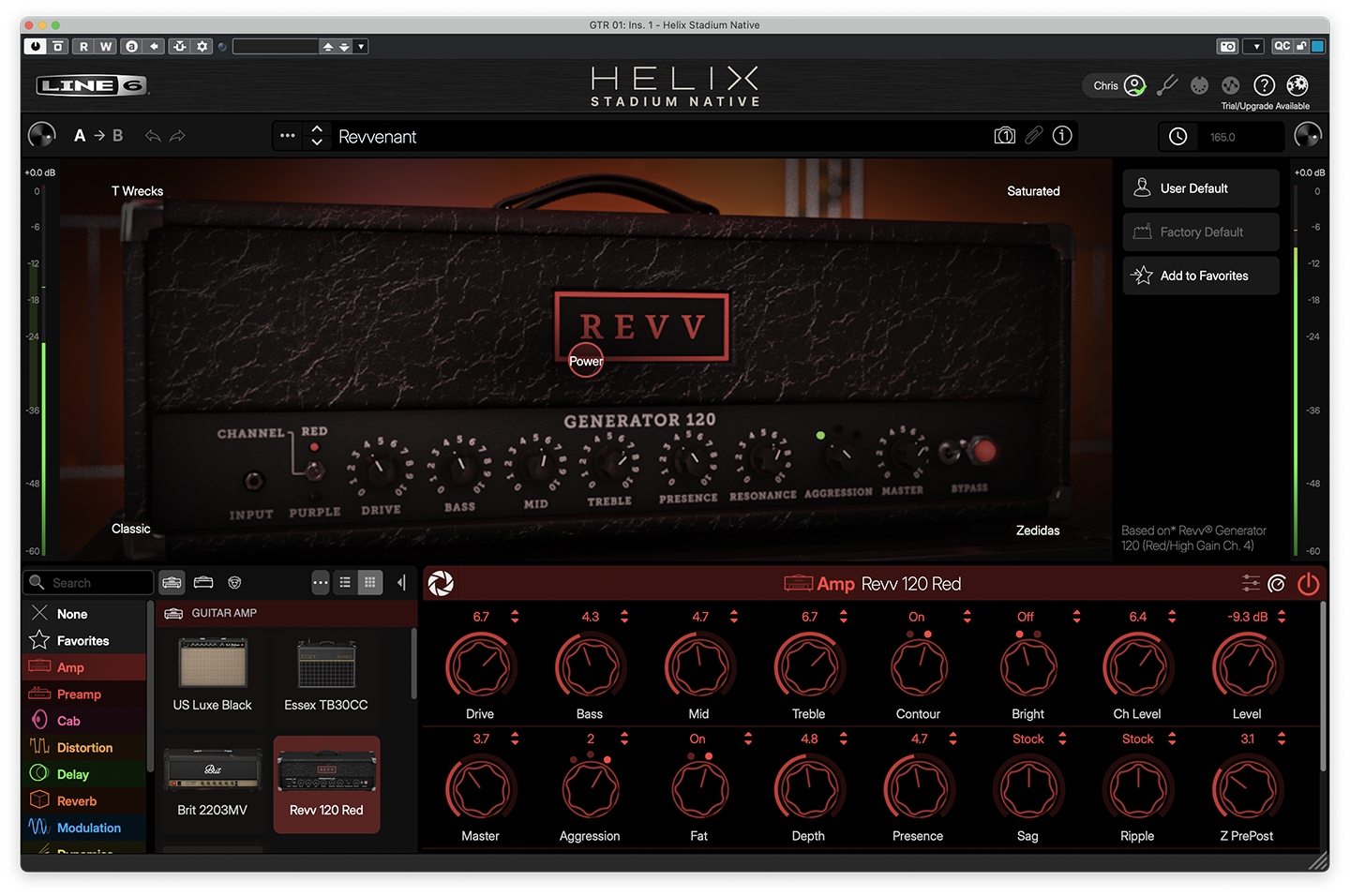Collapse the model browser panel arrow
This screenshot has height=896, width=1350.
point(401,583)
